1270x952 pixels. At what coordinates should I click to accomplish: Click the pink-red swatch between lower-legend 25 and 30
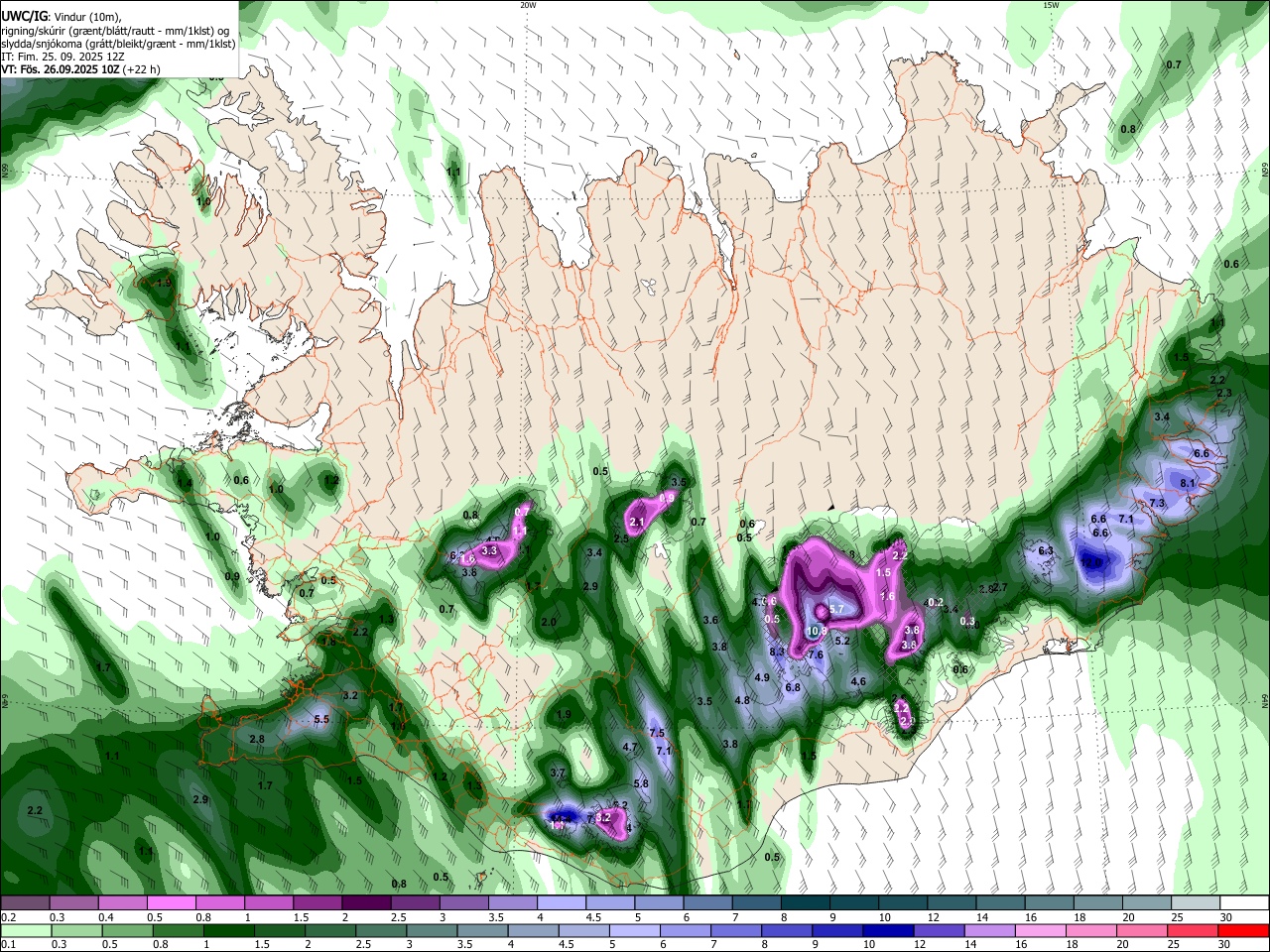coord(1195,931)
